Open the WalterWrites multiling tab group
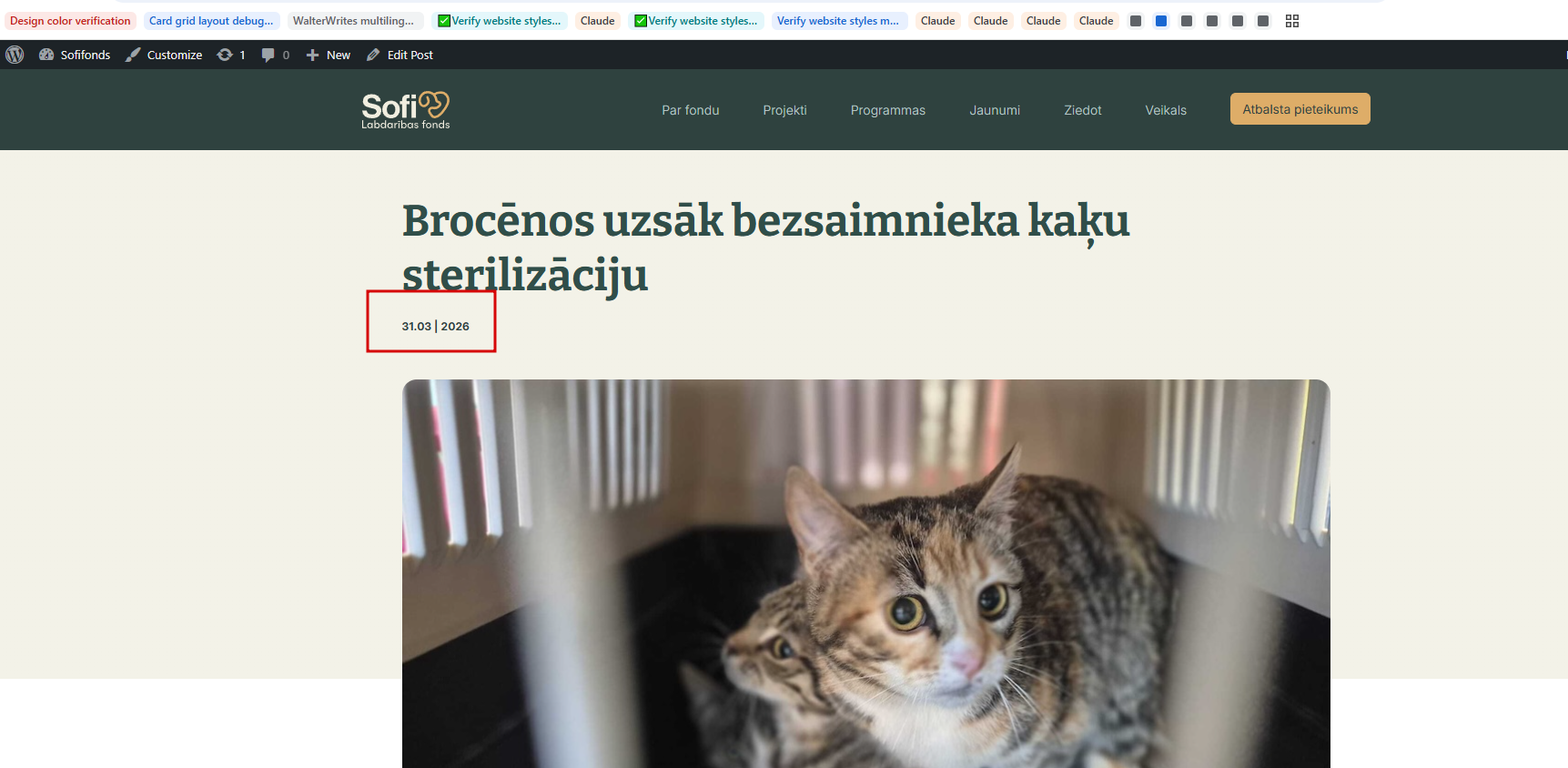The image size is (1568, 768). [x=353, y=21]
